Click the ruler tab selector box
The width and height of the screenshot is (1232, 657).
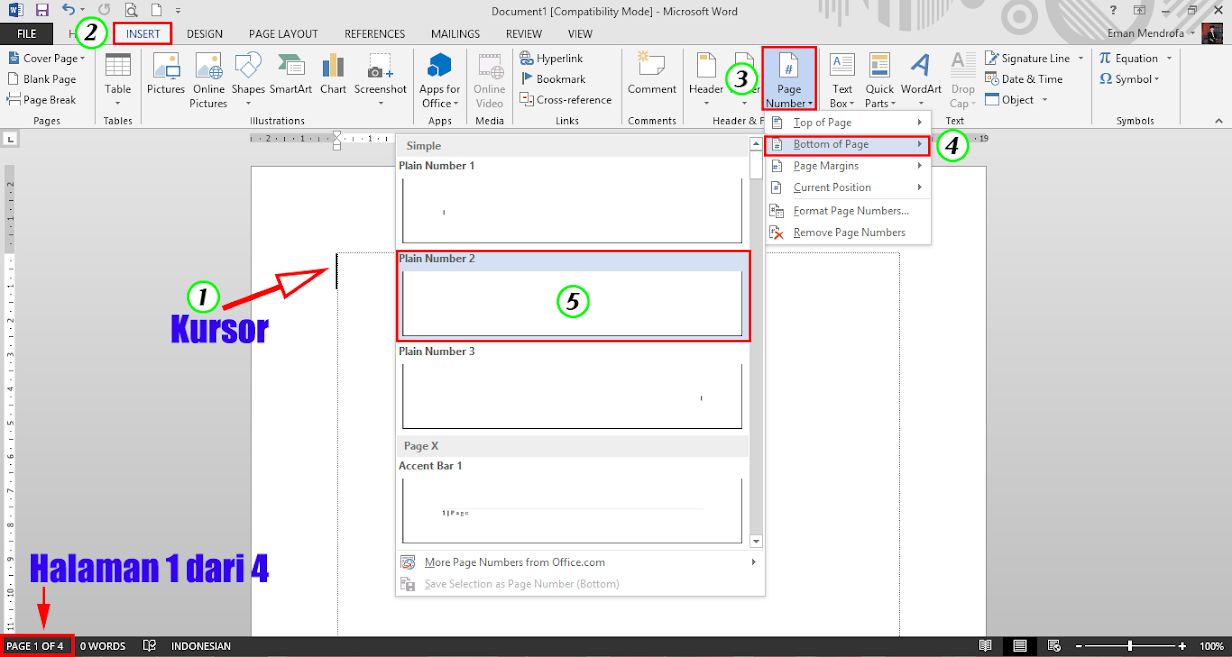(x=9, y=139)
